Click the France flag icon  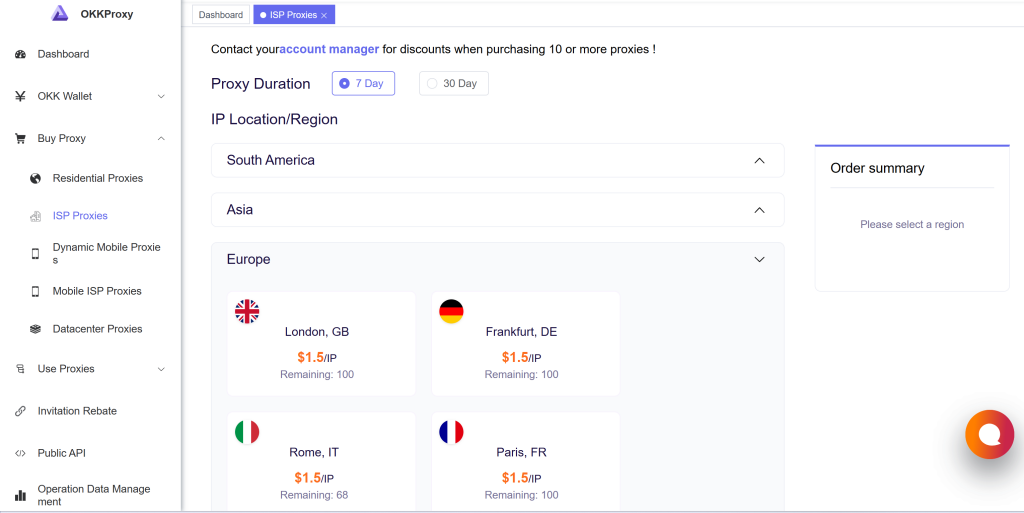click(x=451, y=432)
